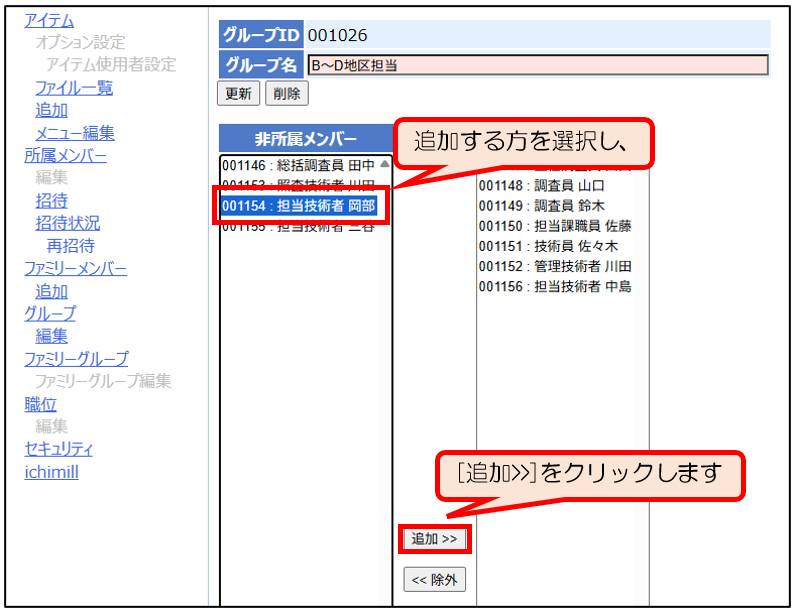
Task: Click the 追加 >> button
Action: 434,539
